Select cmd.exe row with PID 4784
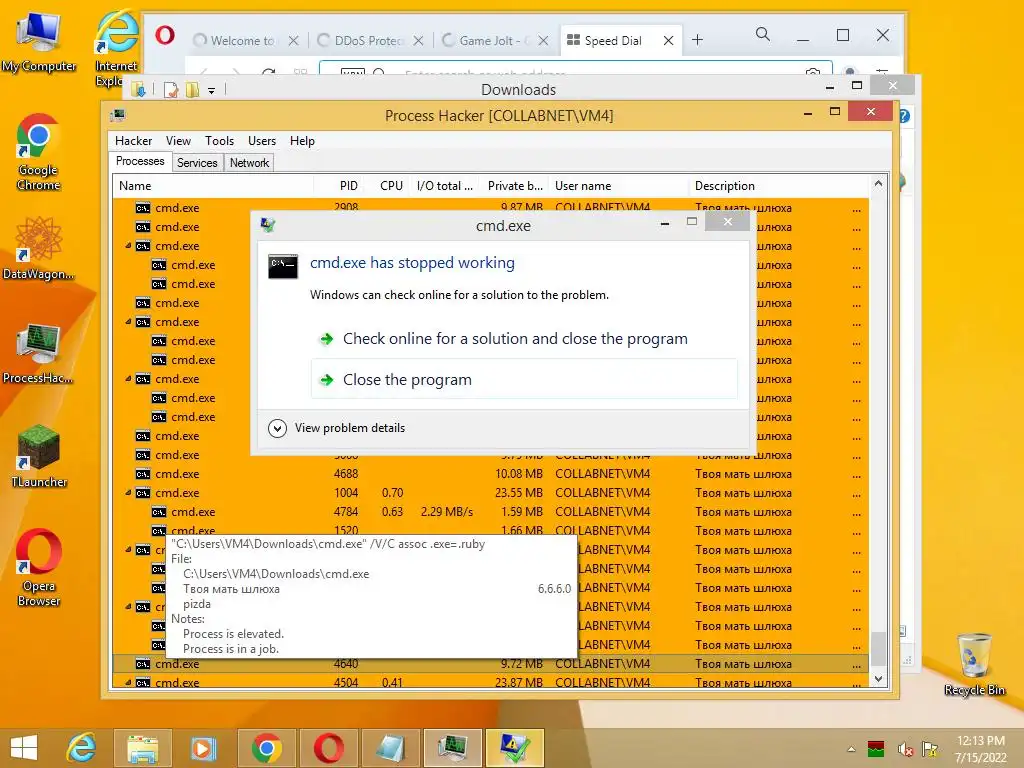1024x768 pixels. click(490, 511)
